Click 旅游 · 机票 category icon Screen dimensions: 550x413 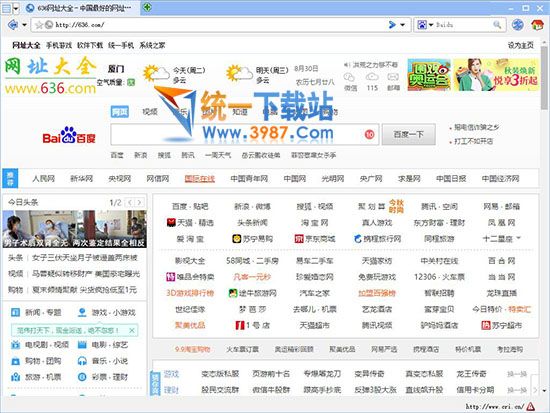tap(15, 377)
